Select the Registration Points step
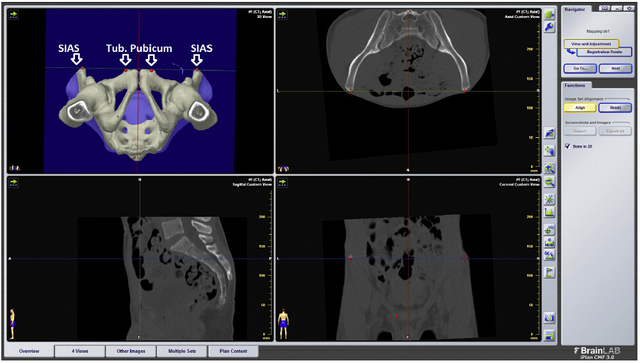640x363 pixels. point(604,52)
